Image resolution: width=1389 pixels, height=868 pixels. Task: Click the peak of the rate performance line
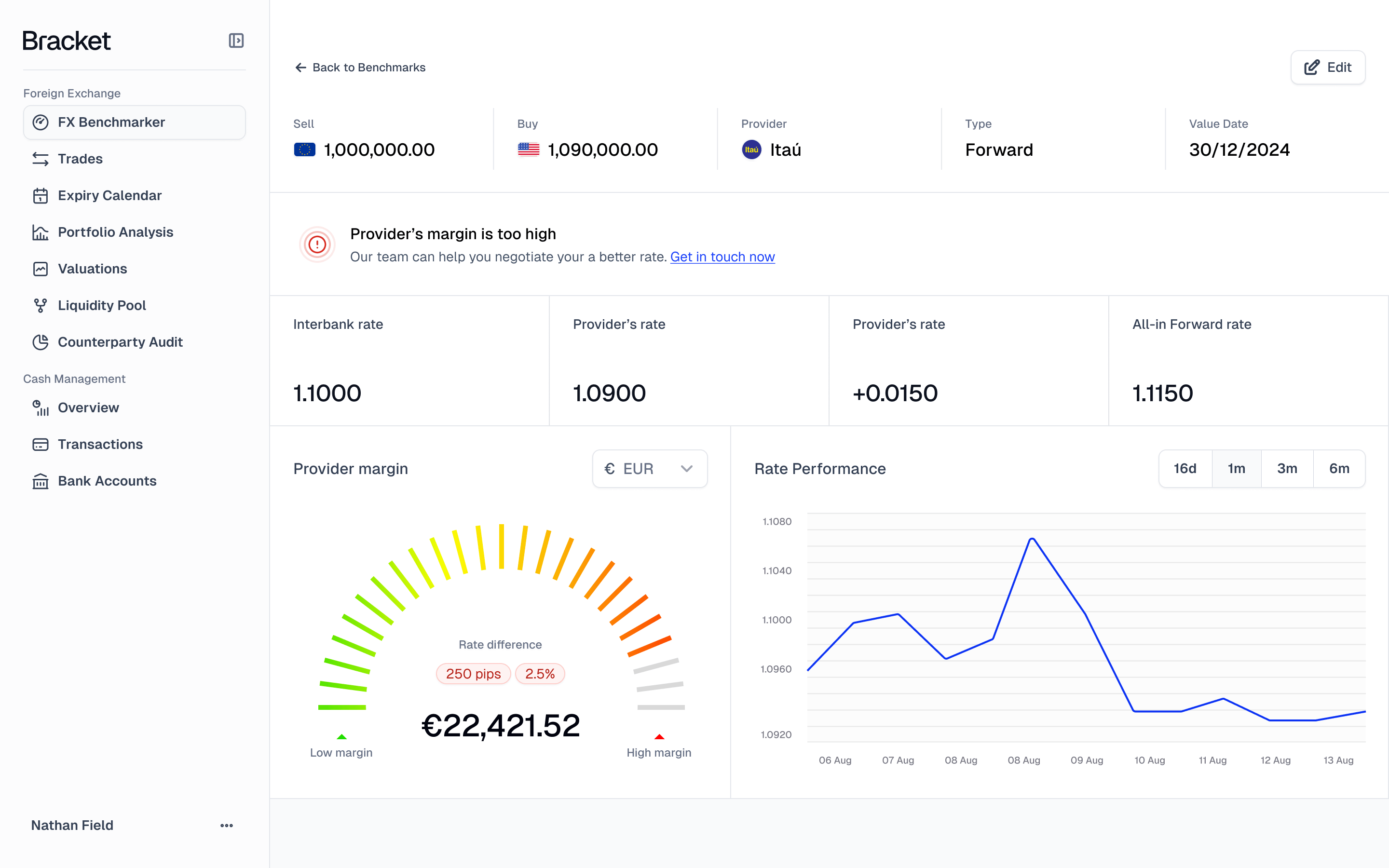1032,539
